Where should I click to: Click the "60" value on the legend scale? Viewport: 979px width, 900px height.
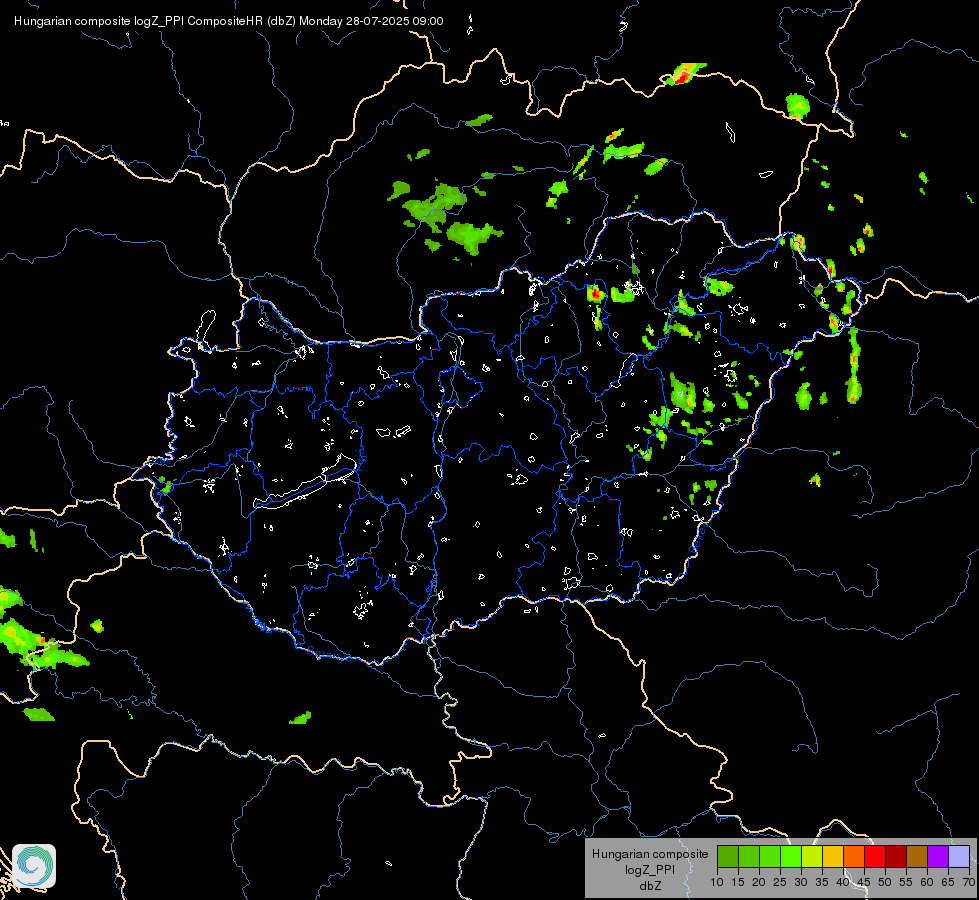(x=927, y=882)
